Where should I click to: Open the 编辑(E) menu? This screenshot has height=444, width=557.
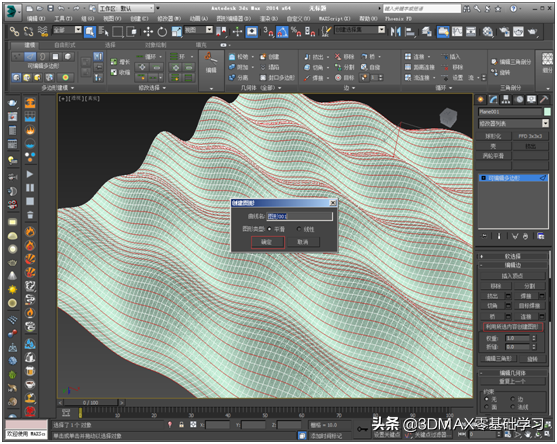pos(36,18)
